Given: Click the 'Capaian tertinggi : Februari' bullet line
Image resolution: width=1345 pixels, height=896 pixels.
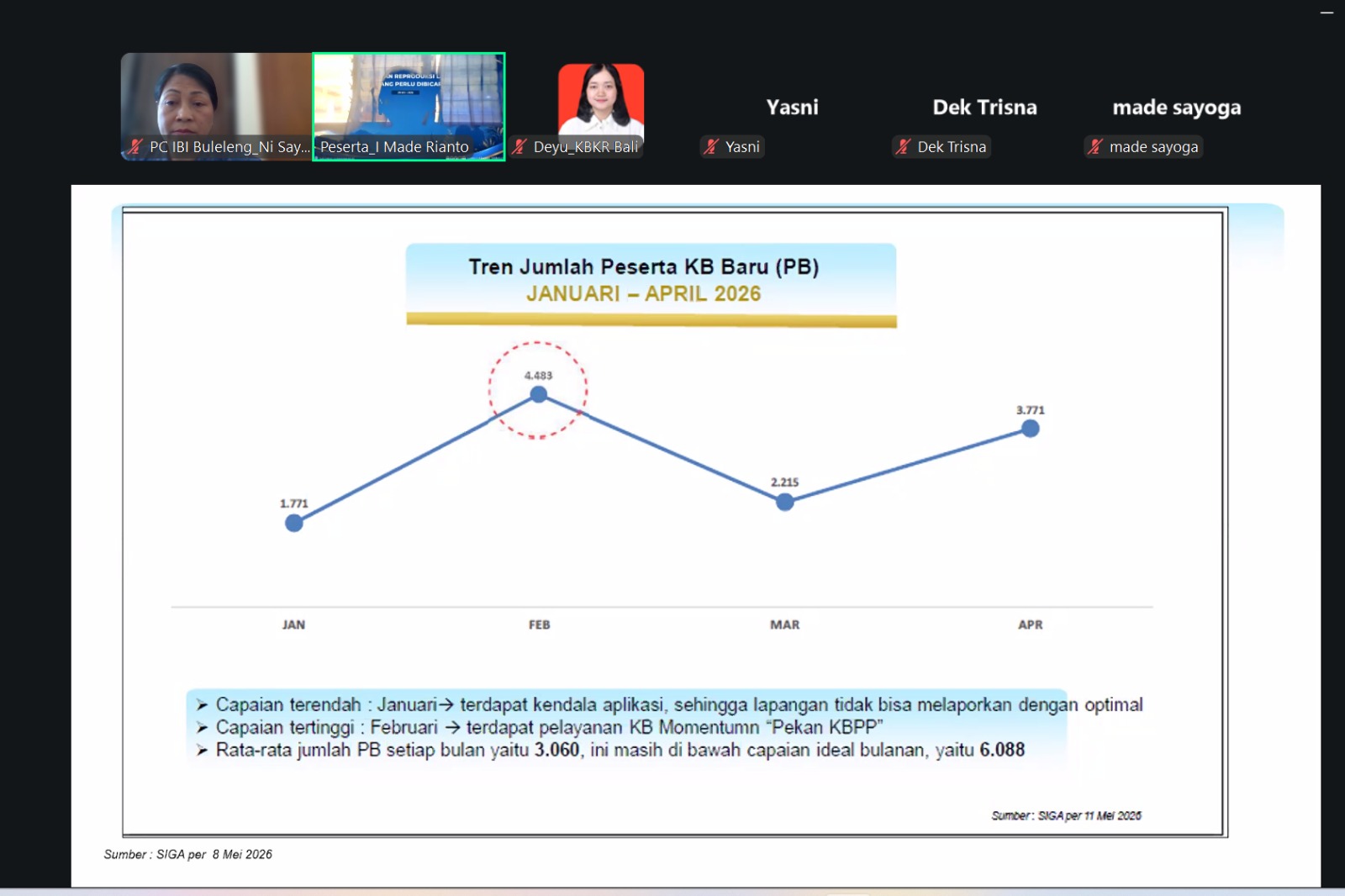Looking at the screenshot, I should pyautogui.click(x=540, y=727).
